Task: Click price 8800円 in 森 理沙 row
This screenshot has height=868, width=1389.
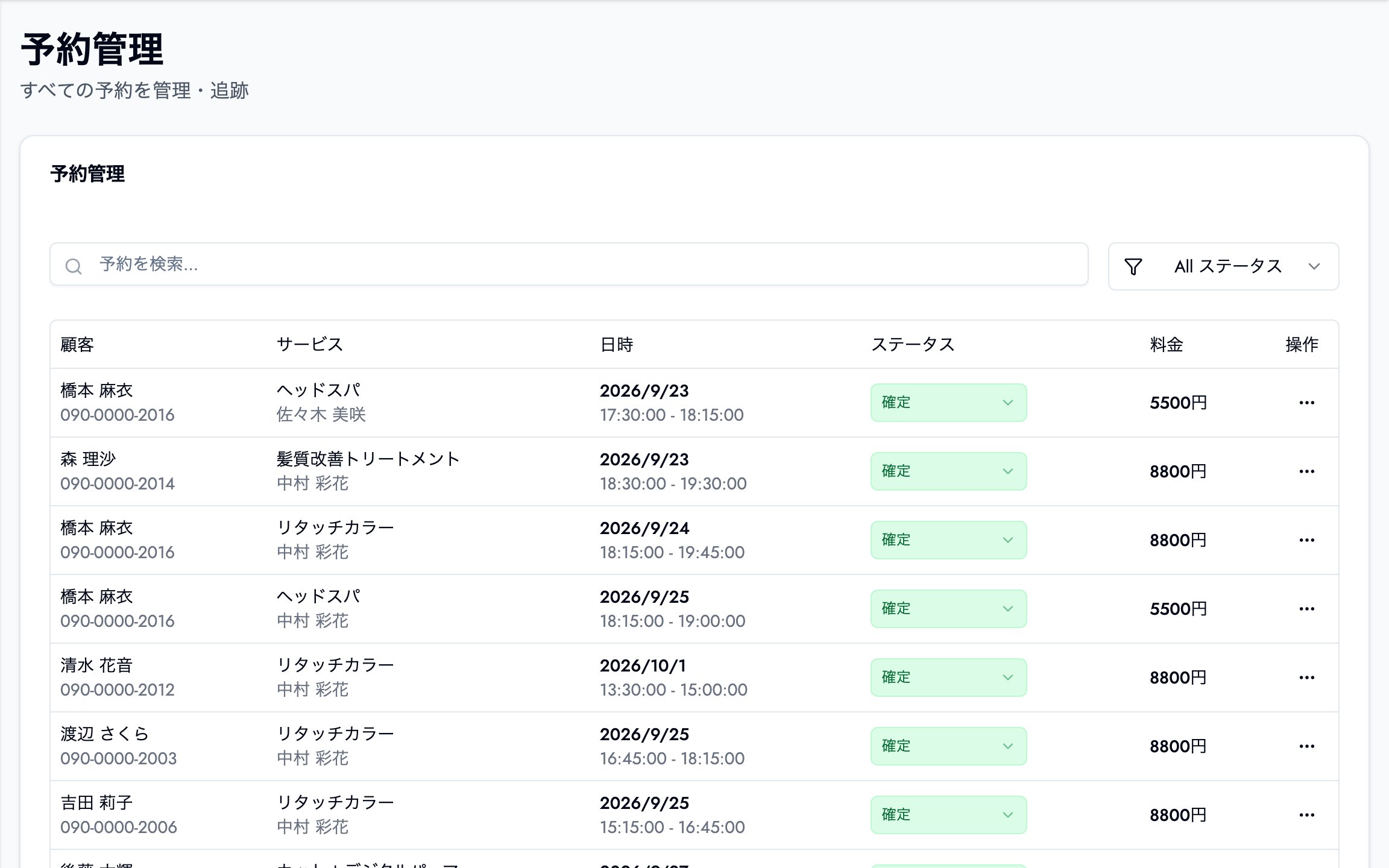Action: coord(1178,471)
